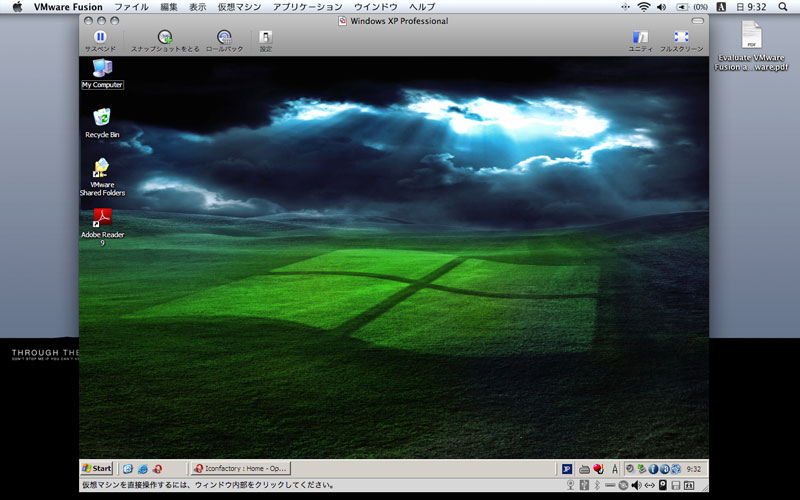Image resolution: width=800 pixels, height=500 pixels.
Task: Enter Full Screen (フルスクリーン) mode
Action: [681, 37]
